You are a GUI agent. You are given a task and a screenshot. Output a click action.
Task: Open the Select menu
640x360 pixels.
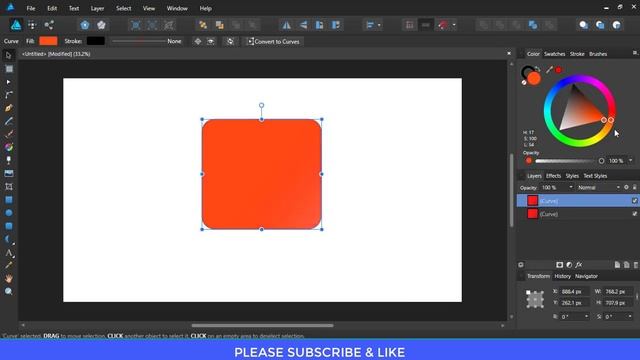click(123, 8)
